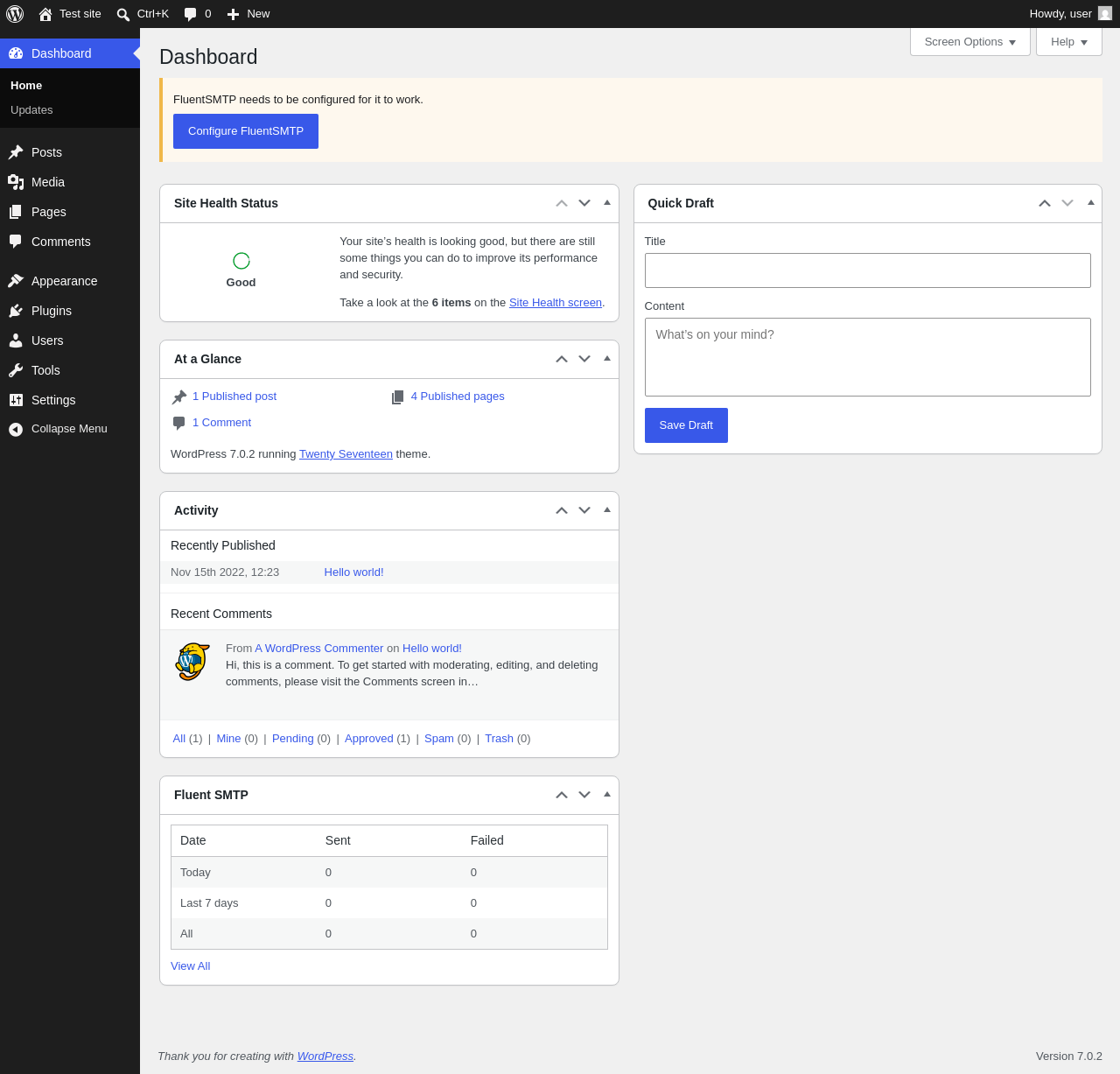Click the comments bubble icon in admin bar
This screenshot has height=1074, width=1120.
191,14
